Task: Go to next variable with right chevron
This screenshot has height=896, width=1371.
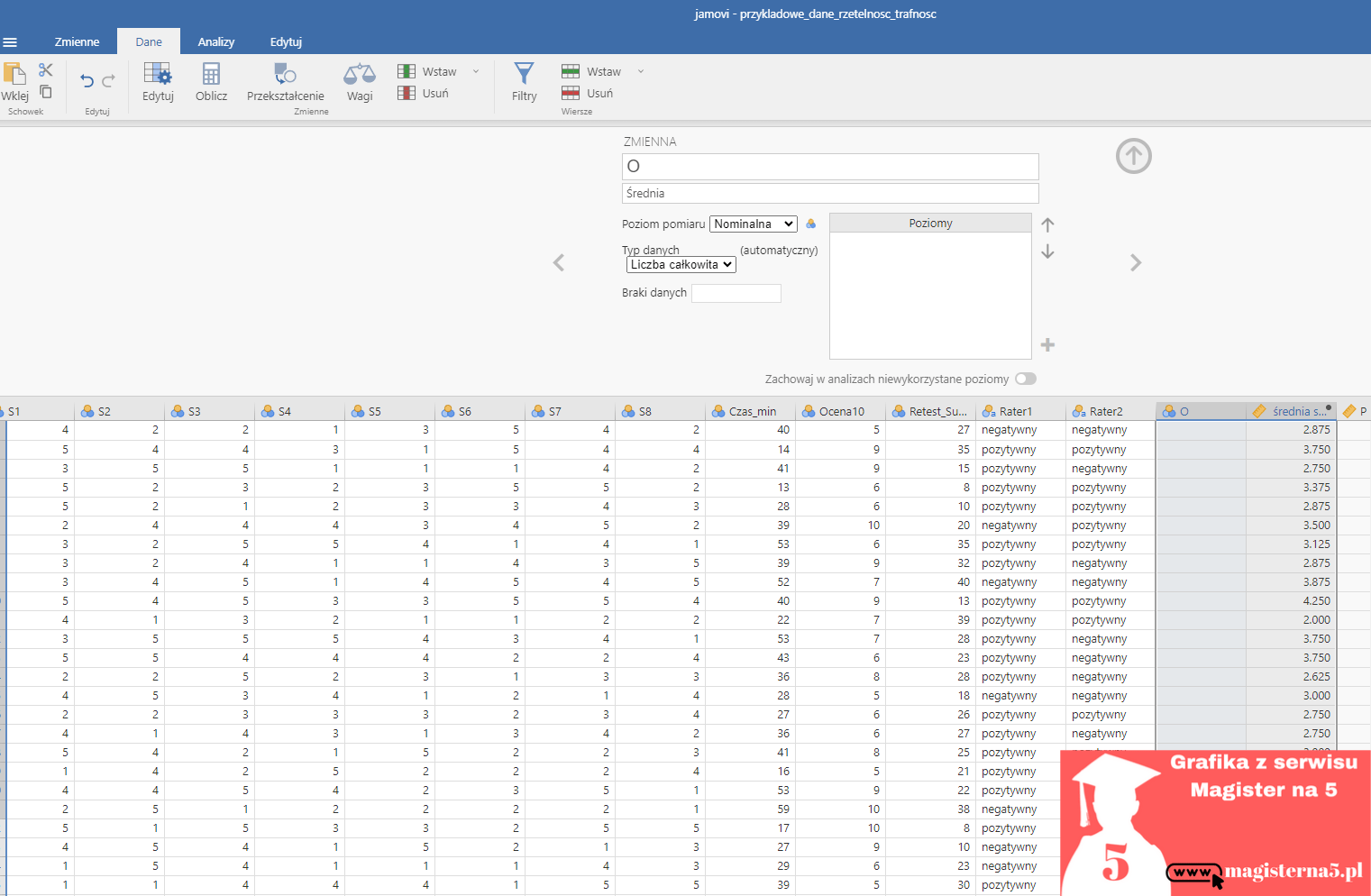Action: point(1135,262)
